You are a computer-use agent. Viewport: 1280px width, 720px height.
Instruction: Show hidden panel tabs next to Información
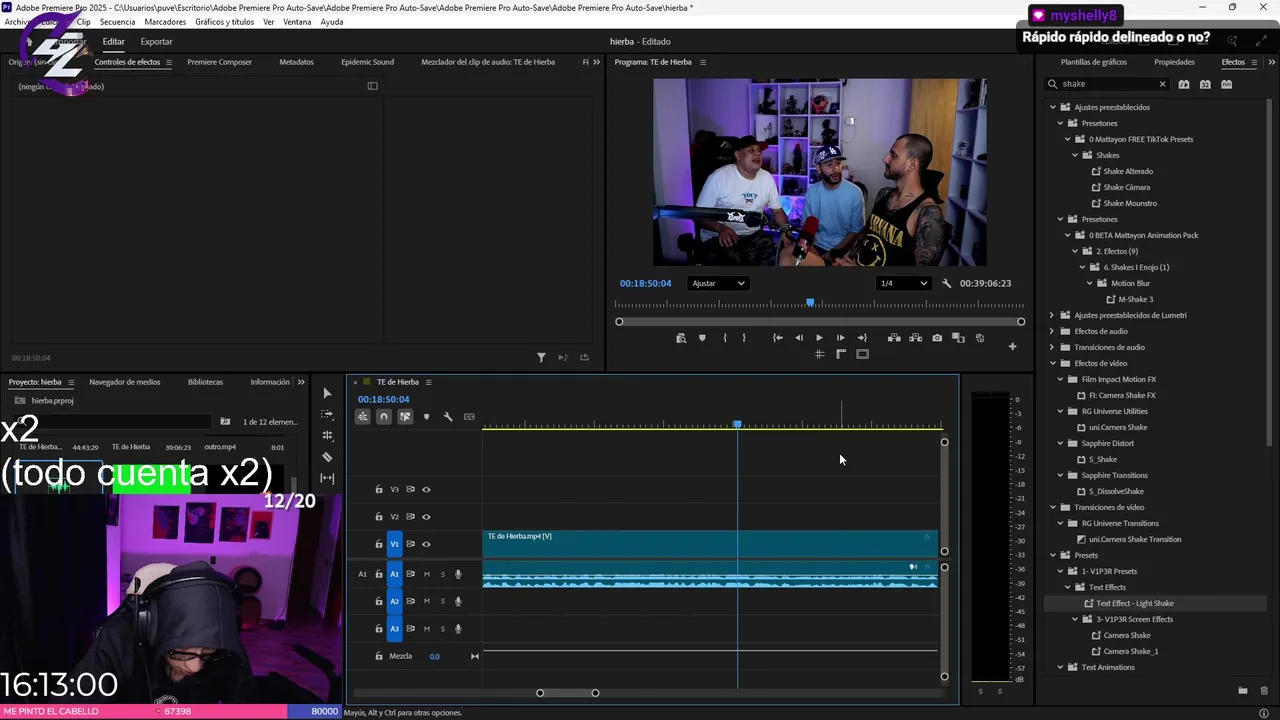(301, 382)
